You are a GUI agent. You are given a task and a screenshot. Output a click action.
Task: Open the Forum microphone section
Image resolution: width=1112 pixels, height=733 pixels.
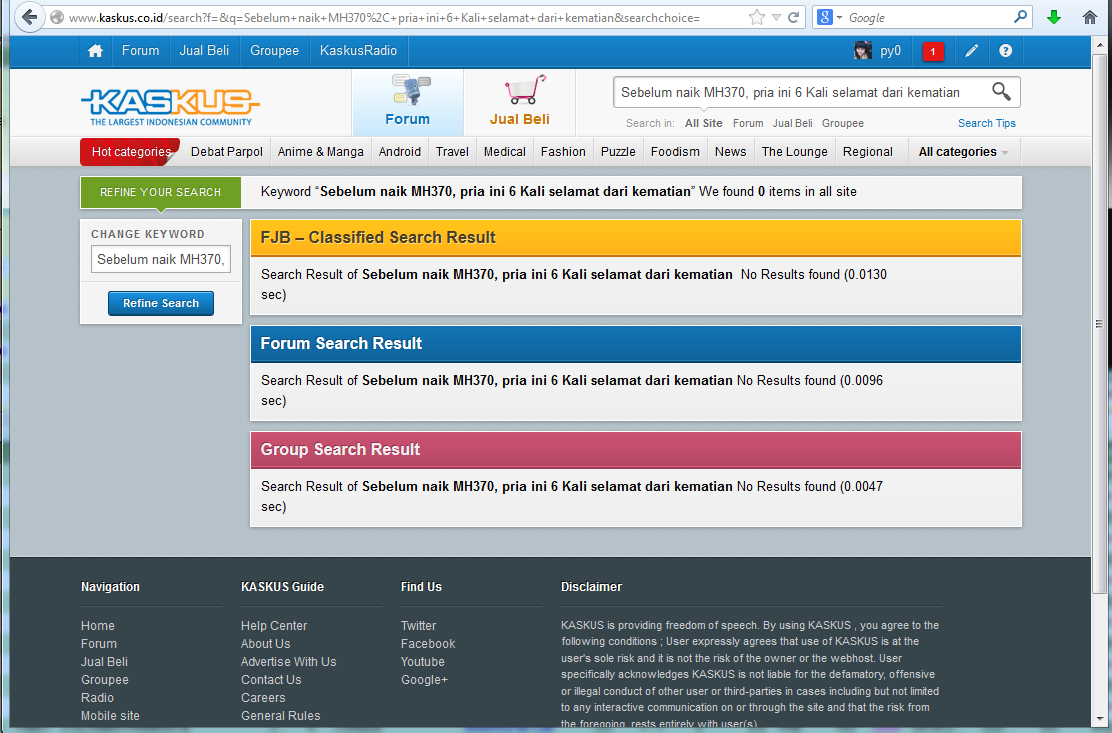(408, 102)
